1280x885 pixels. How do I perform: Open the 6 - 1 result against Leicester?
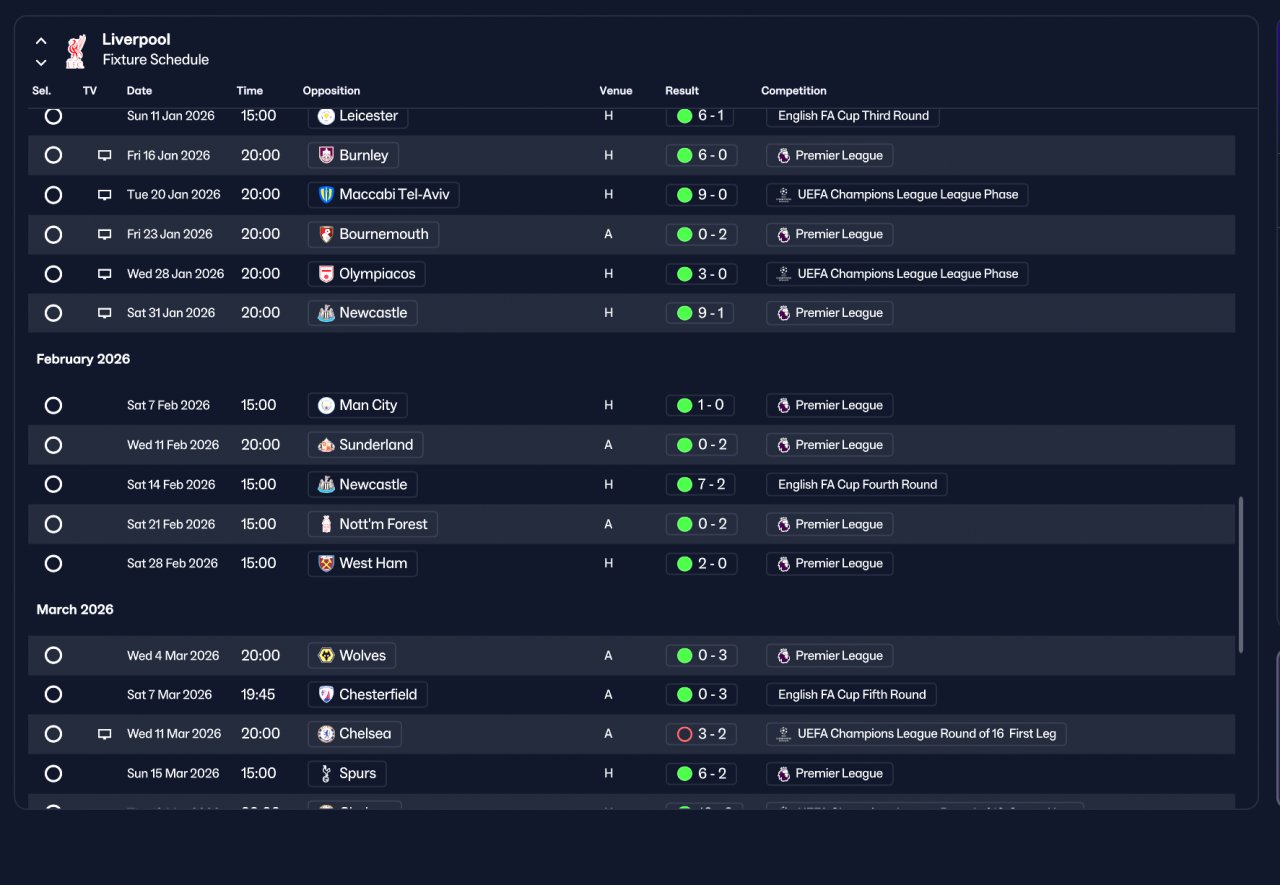700,116
